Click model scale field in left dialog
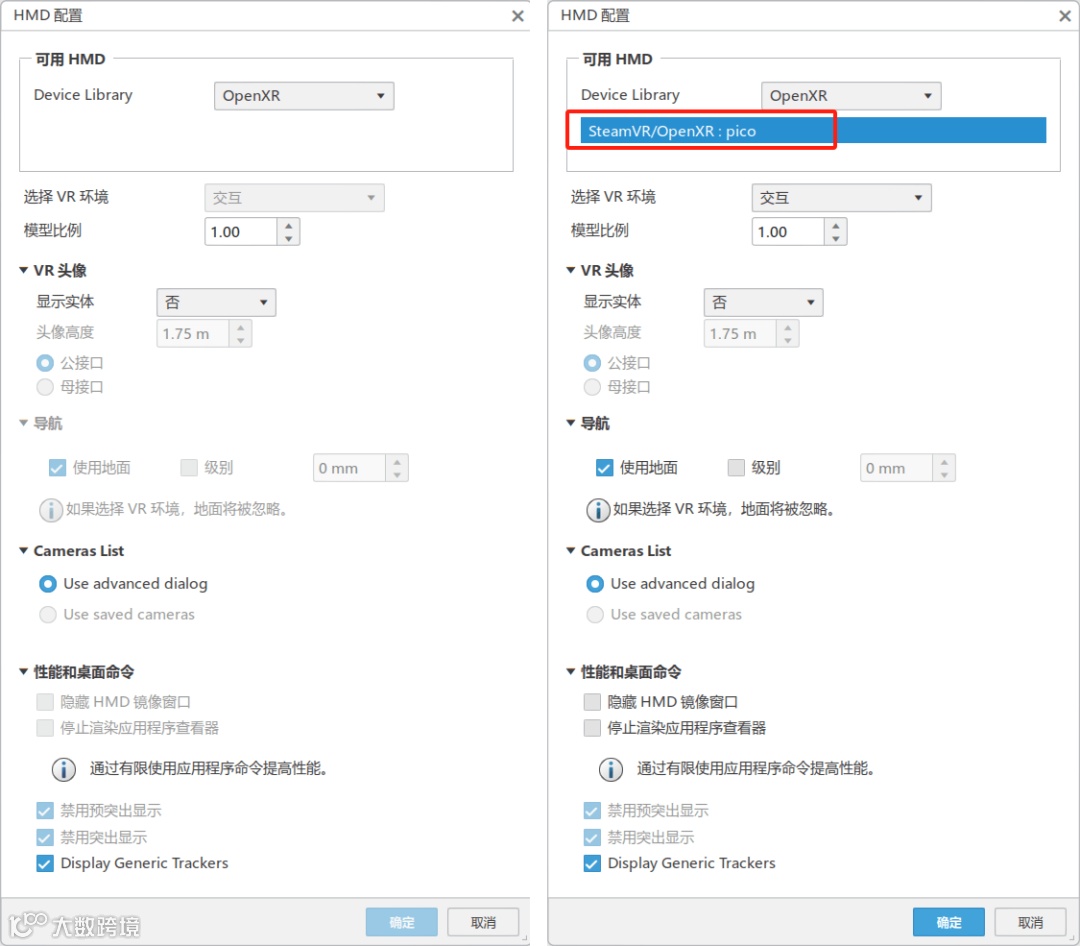Screen dimensions: 1080x946 click(x=240, y=232)
